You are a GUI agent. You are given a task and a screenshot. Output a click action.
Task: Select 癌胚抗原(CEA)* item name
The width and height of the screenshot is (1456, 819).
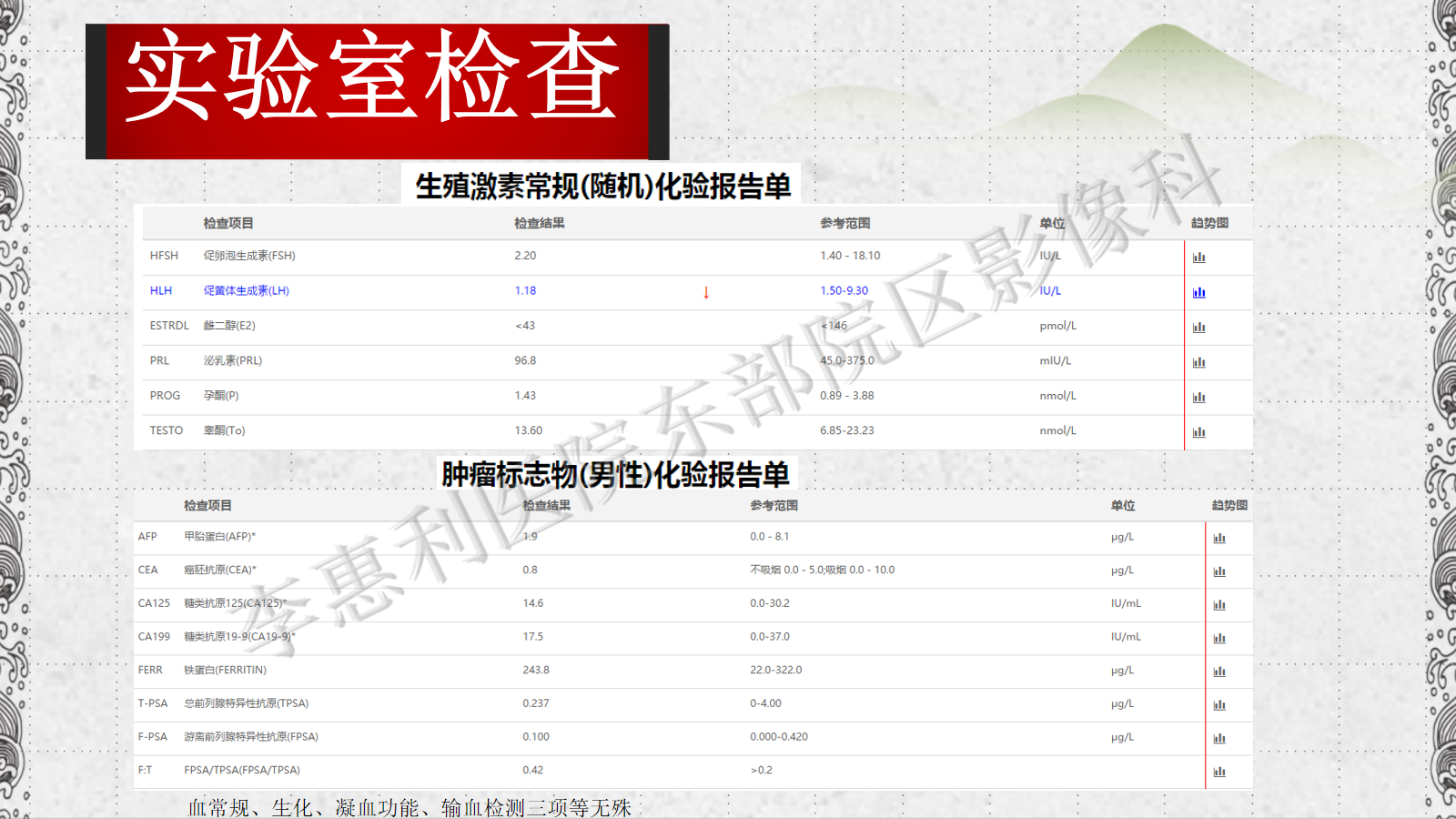click(x=220, y=570)
